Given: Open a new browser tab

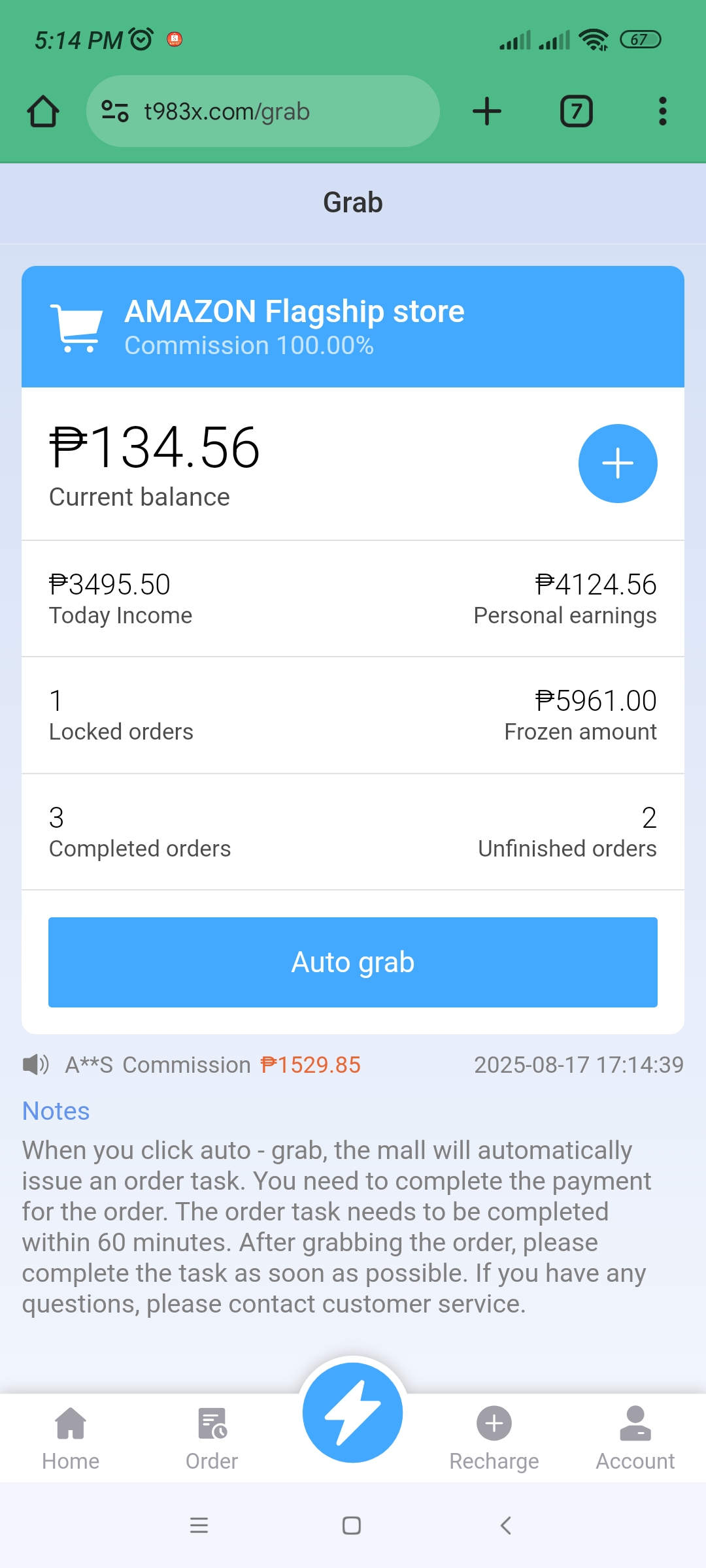Looking at the screenshot, I should [487, 111].
